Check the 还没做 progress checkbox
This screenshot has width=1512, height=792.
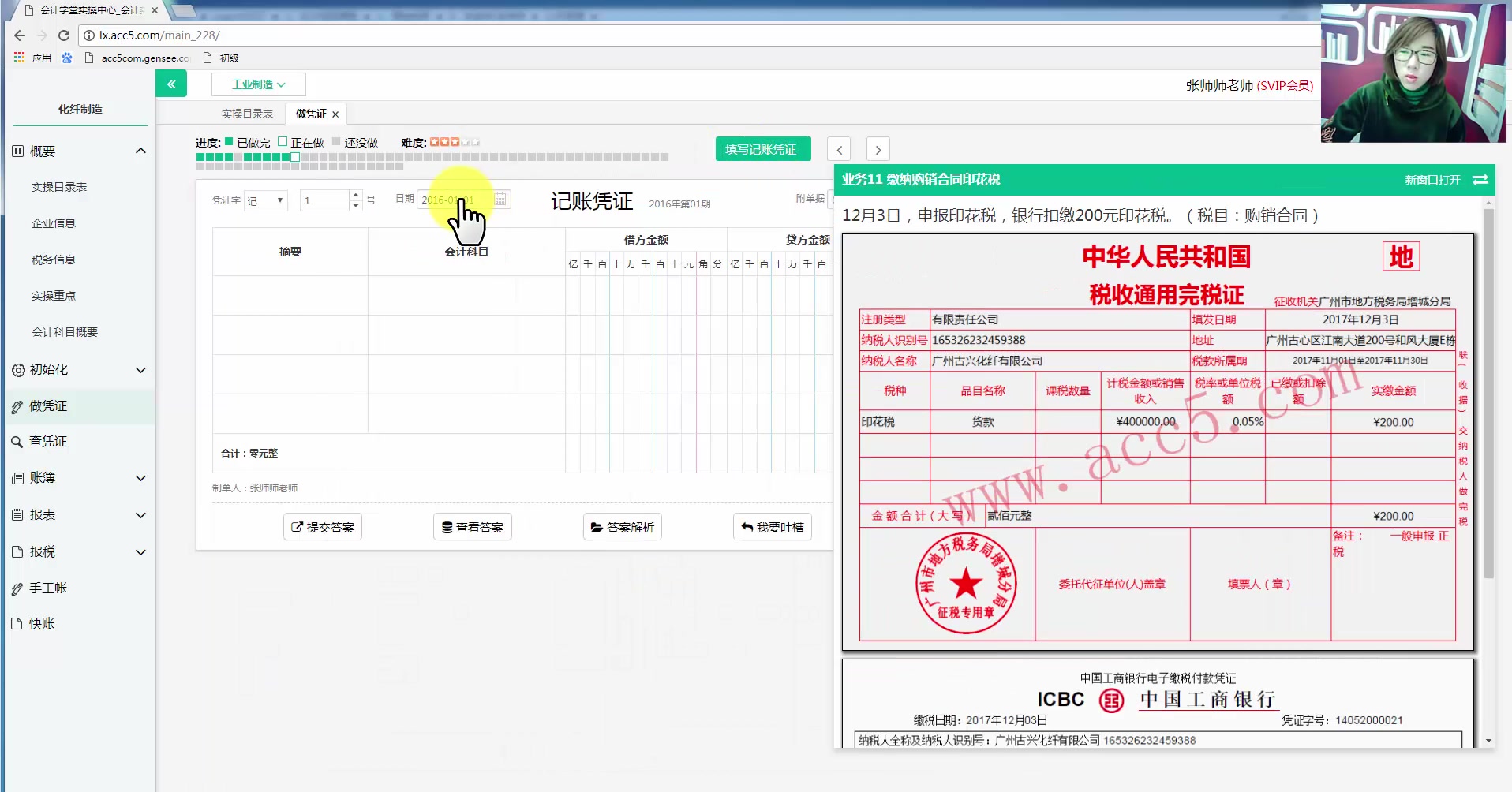[335, 142]
